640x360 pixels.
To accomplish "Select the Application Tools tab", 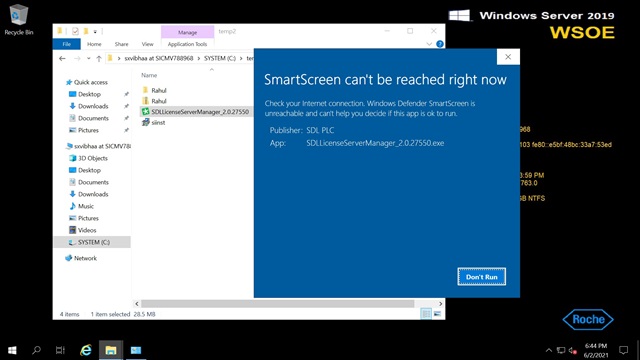I will (187, 44).
